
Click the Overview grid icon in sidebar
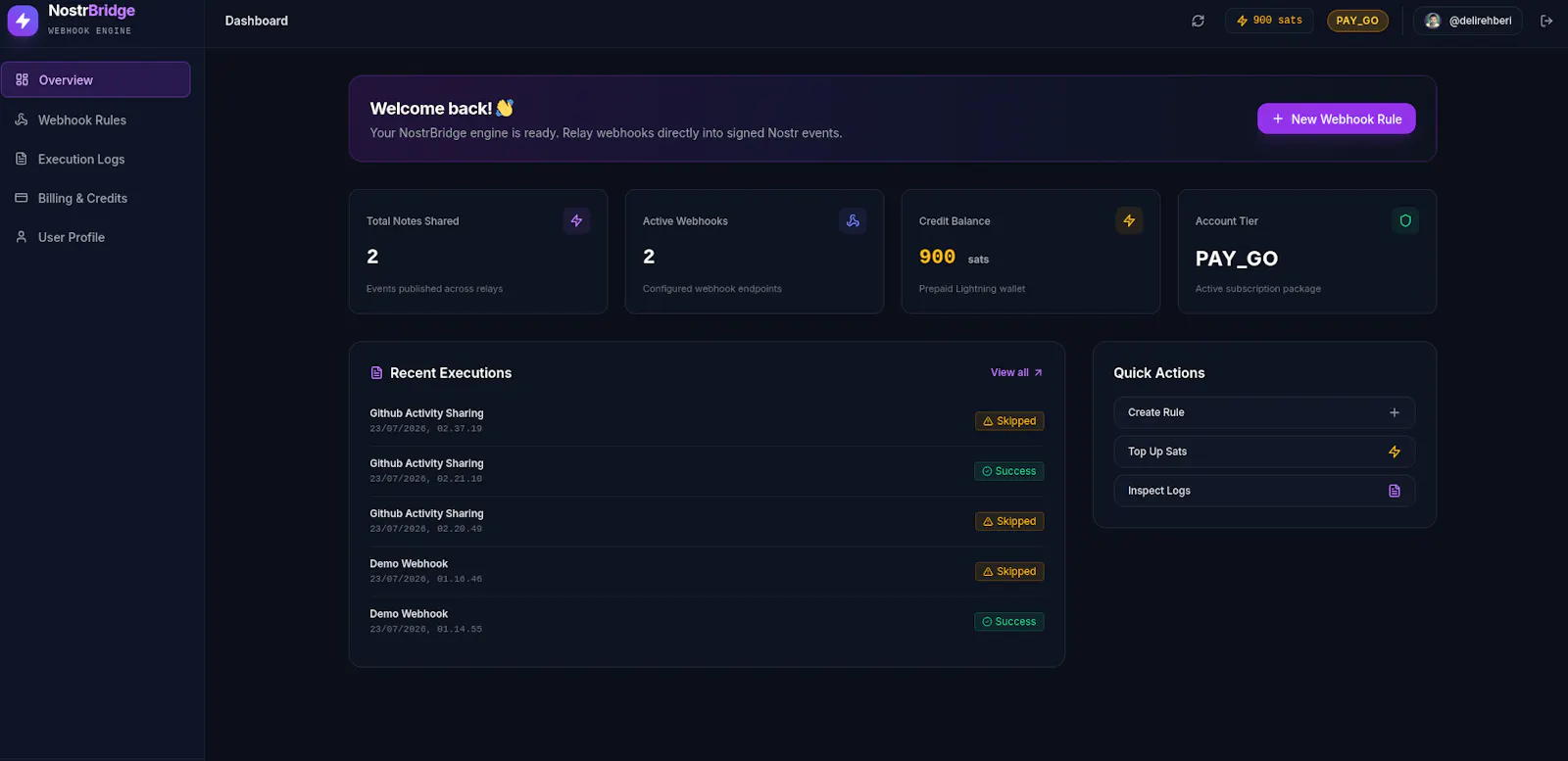coord(22,79)
